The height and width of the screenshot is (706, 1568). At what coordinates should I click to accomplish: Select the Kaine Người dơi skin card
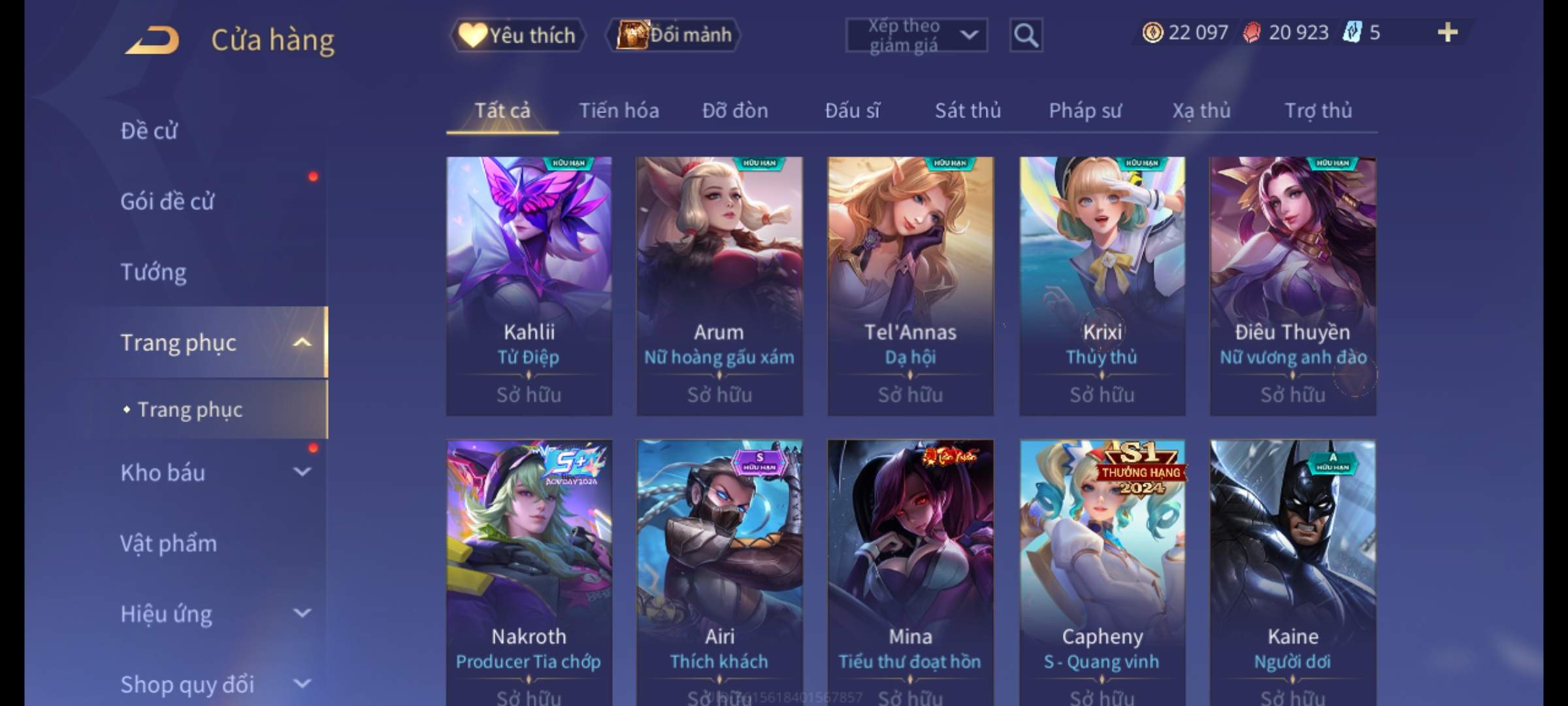[1293, 573]
